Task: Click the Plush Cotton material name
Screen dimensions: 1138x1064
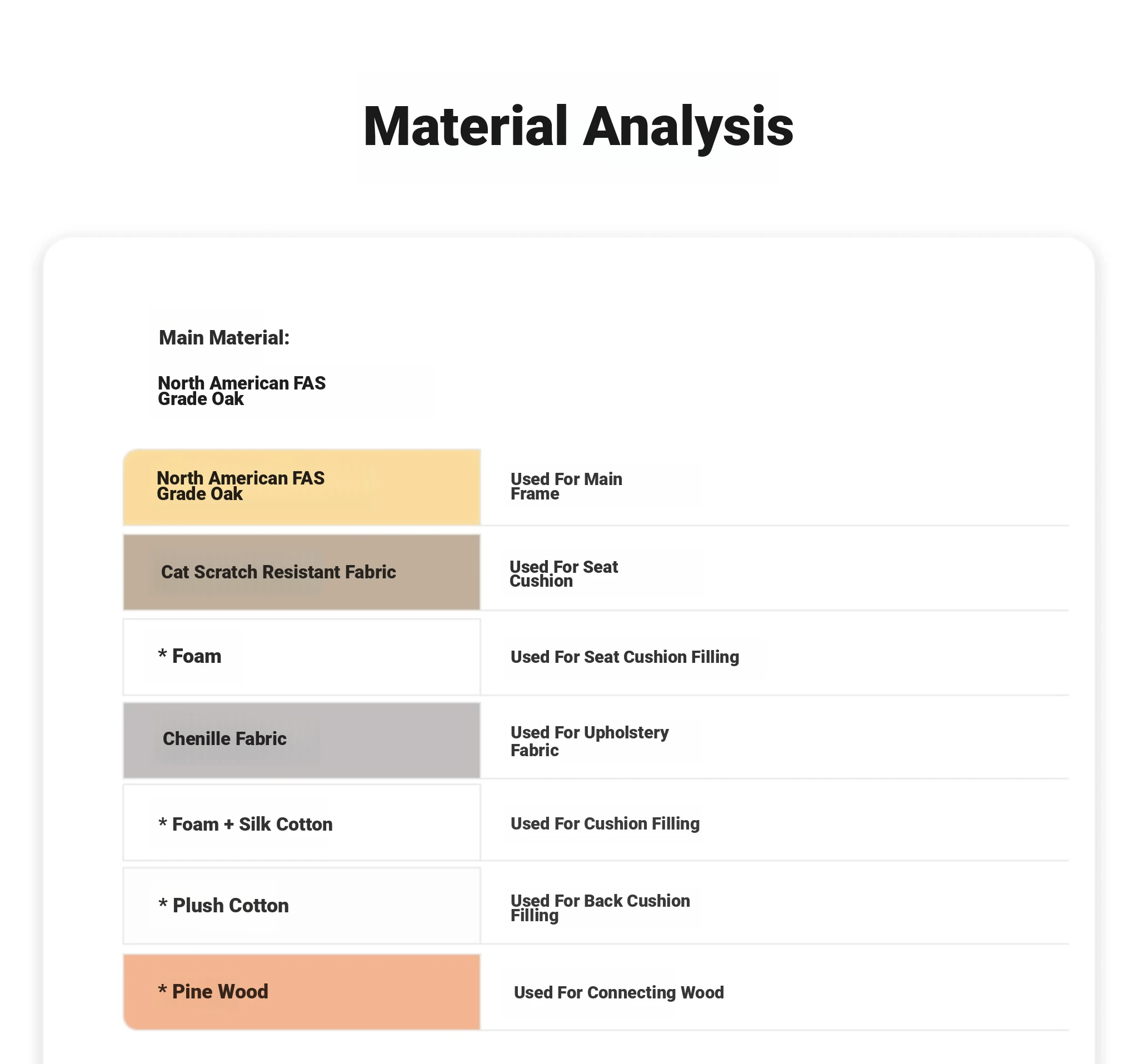Action: click(x=231, y=906)
